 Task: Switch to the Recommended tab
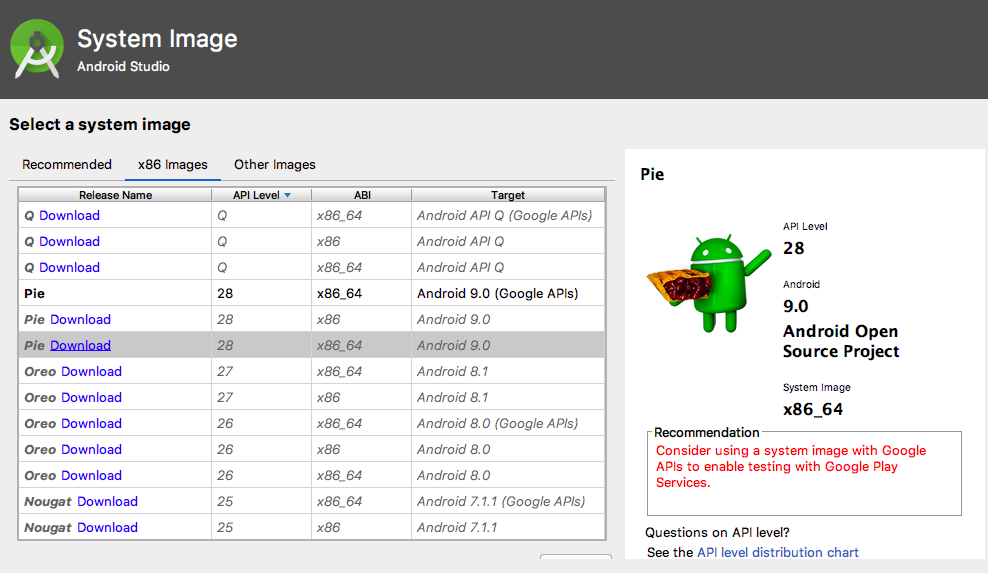[x=67, y=165]
